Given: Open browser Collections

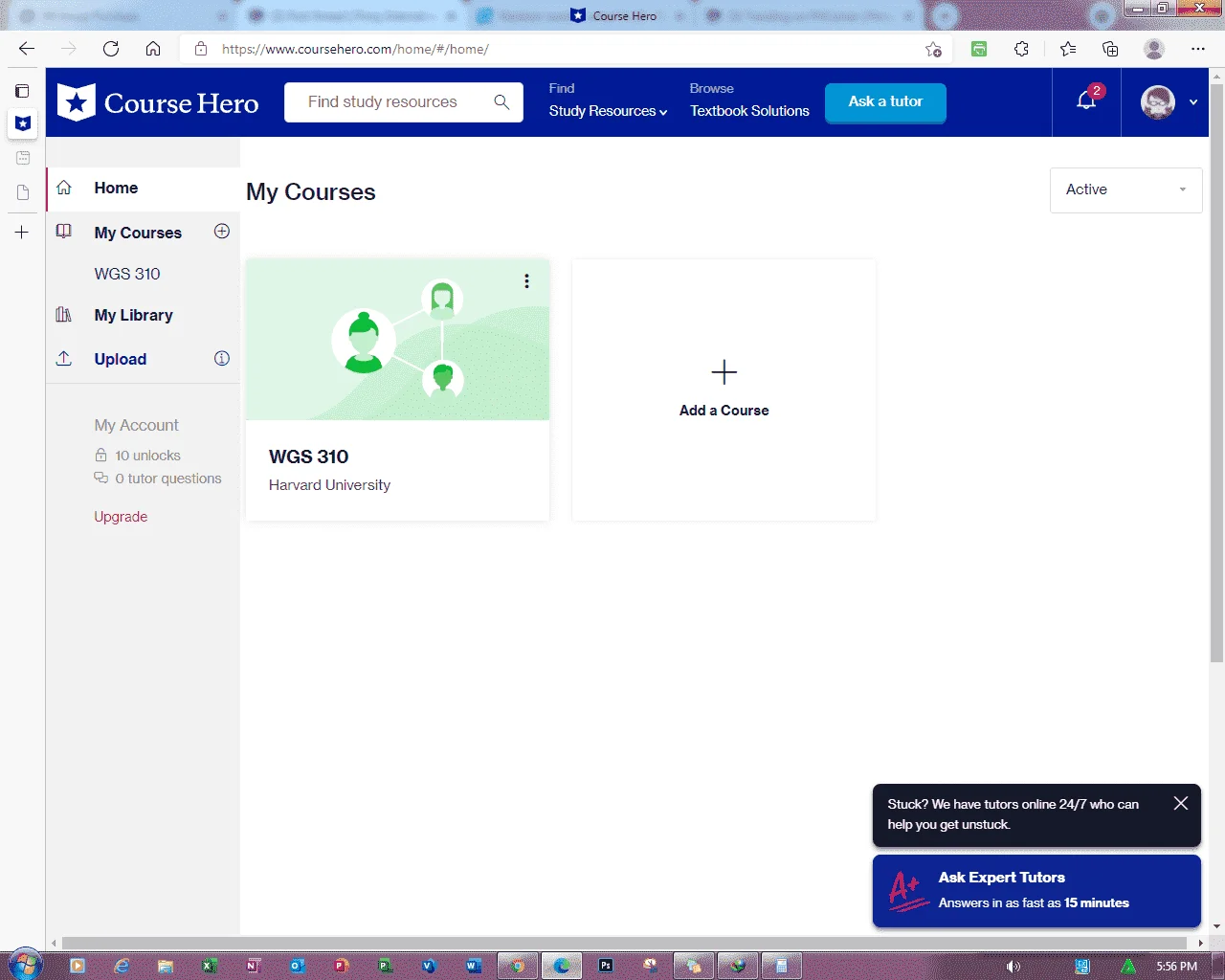Looking at the screenshot, I should [1110, 49].
